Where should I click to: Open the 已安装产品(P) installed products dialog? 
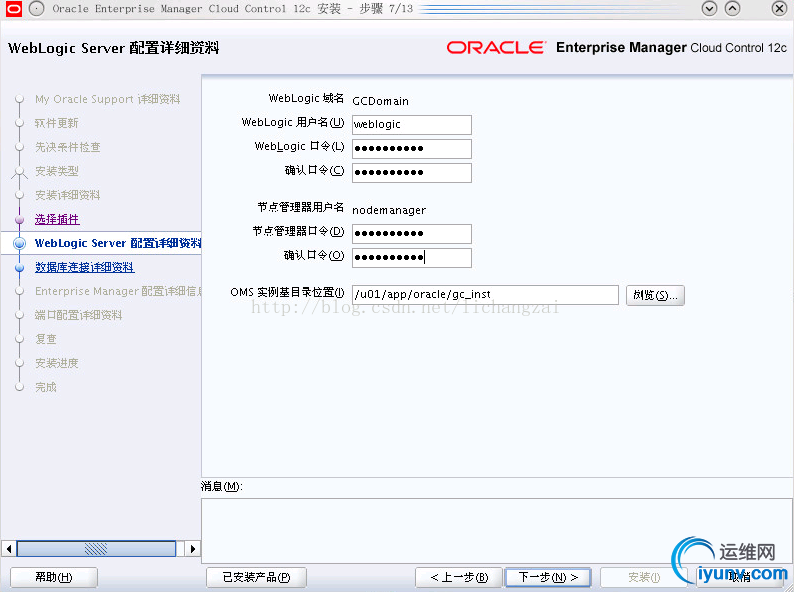(256, 577)
